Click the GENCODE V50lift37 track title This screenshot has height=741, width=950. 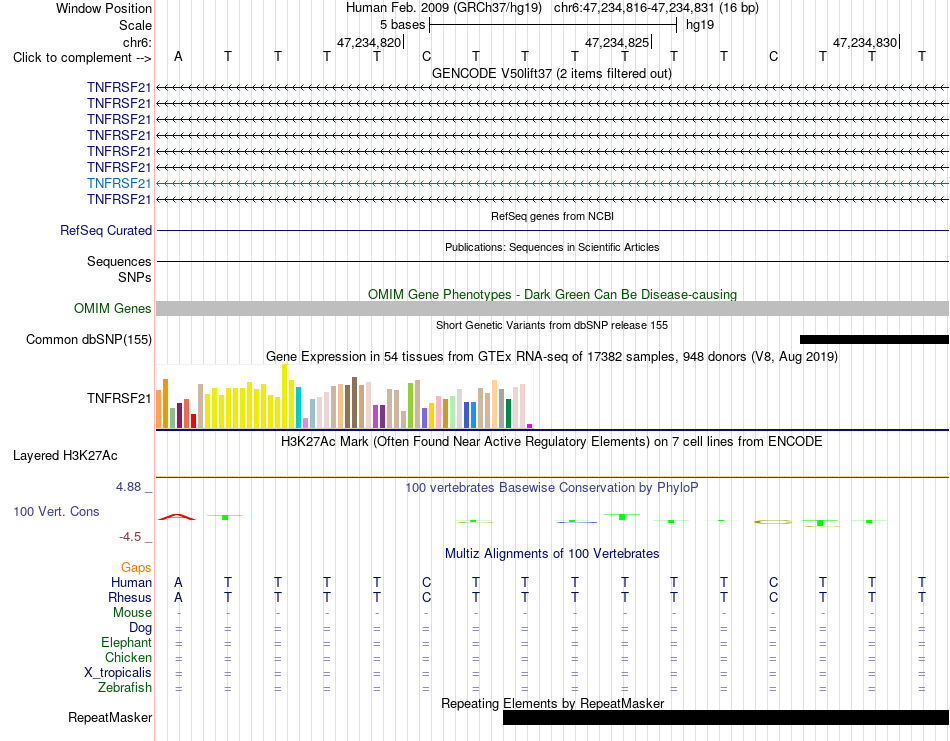[x=552, y=73]
